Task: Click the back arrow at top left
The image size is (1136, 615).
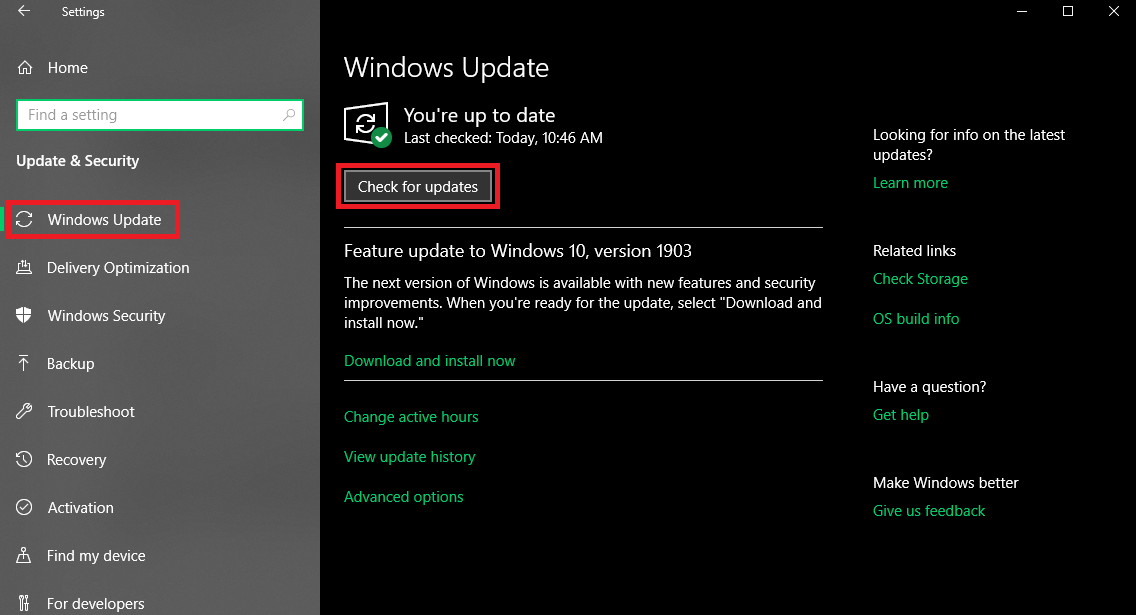Action: [22, 11]
